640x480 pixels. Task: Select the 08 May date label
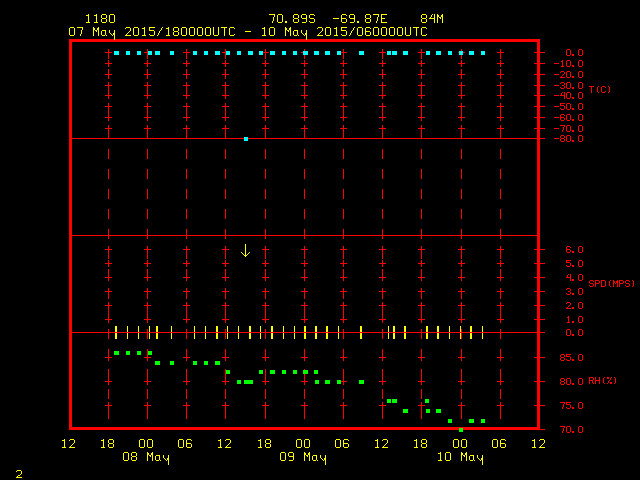point(146,458)
